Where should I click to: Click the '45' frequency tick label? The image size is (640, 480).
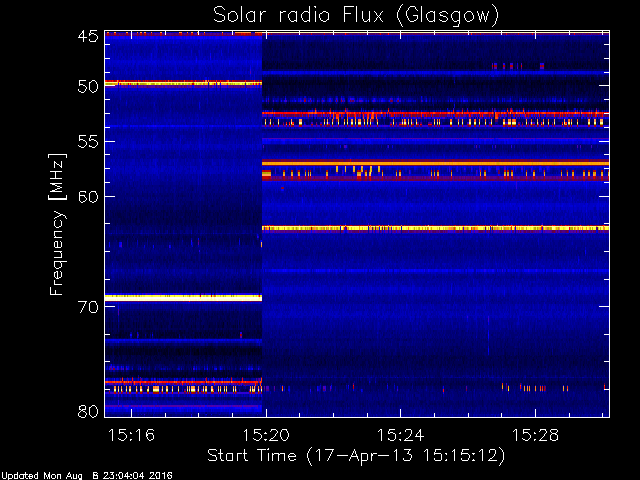(x=88, y=36)
